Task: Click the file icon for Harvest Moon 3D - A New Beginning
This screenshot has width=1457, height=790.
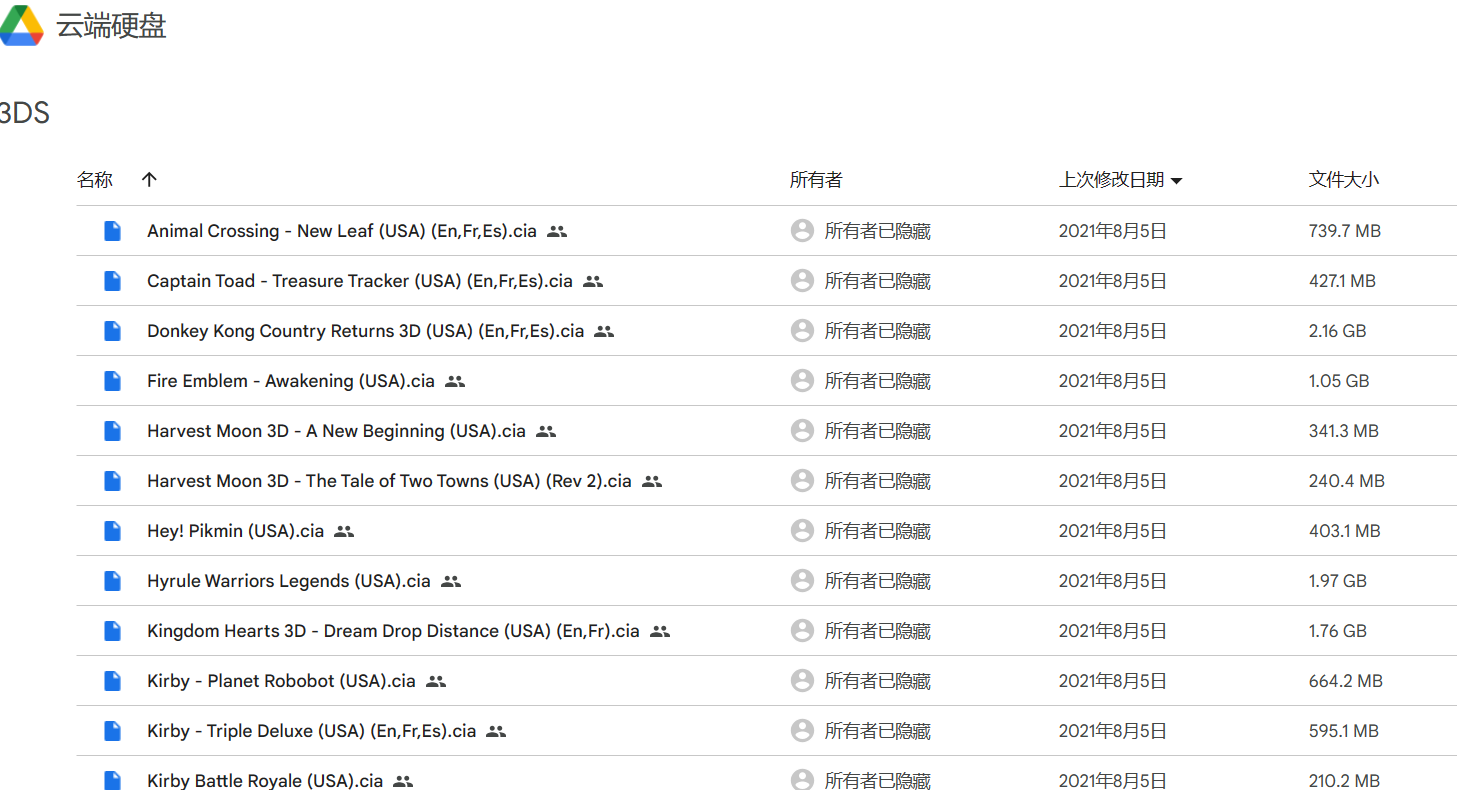Action: (x=113, y=431)
